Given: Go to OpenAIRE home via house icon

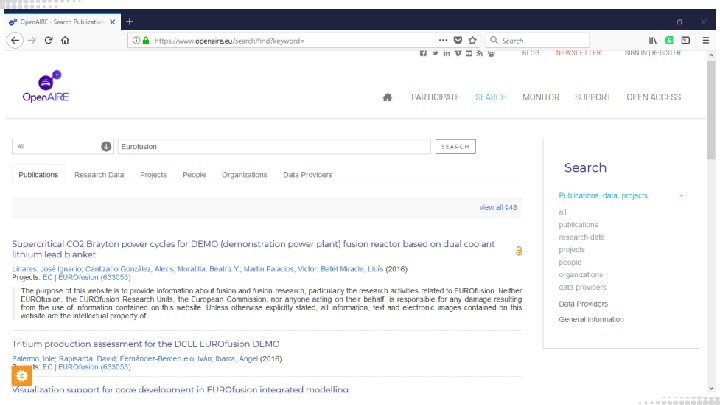Looking at the screenshot, I should tap(387, 97).
